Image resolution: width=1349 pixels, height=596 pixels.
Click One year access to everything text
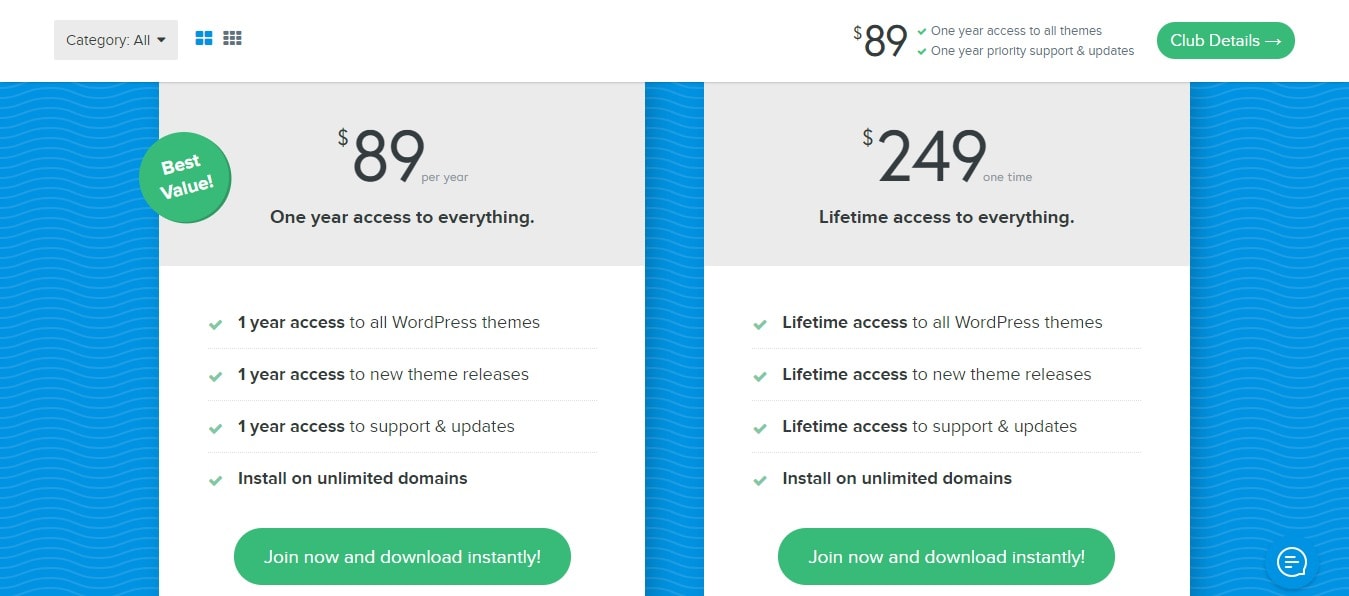point(402,217)
